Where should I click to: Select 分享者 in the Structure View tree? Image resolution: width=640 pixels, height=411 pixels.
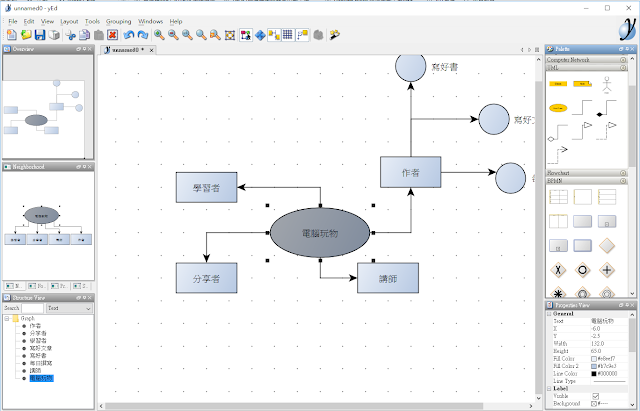click(x=38, y=333)
